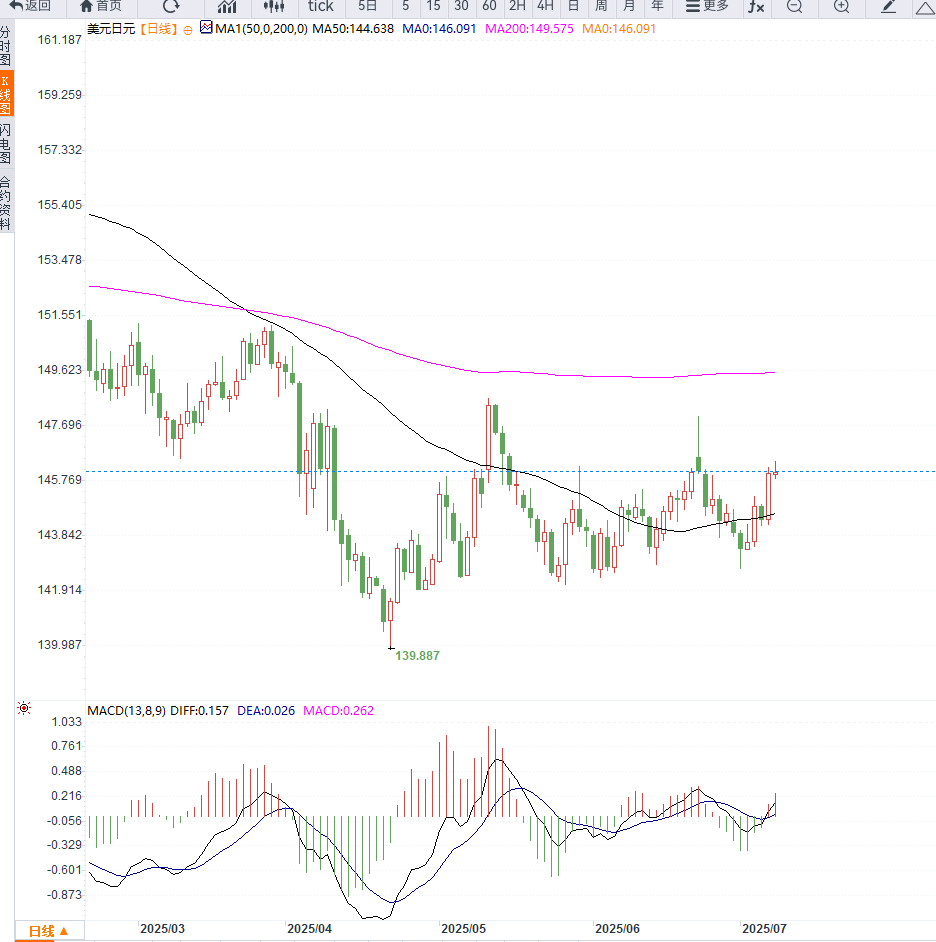Select the 2H timeframe
Screen dimensions: 936x942
(x=517, y=6)
